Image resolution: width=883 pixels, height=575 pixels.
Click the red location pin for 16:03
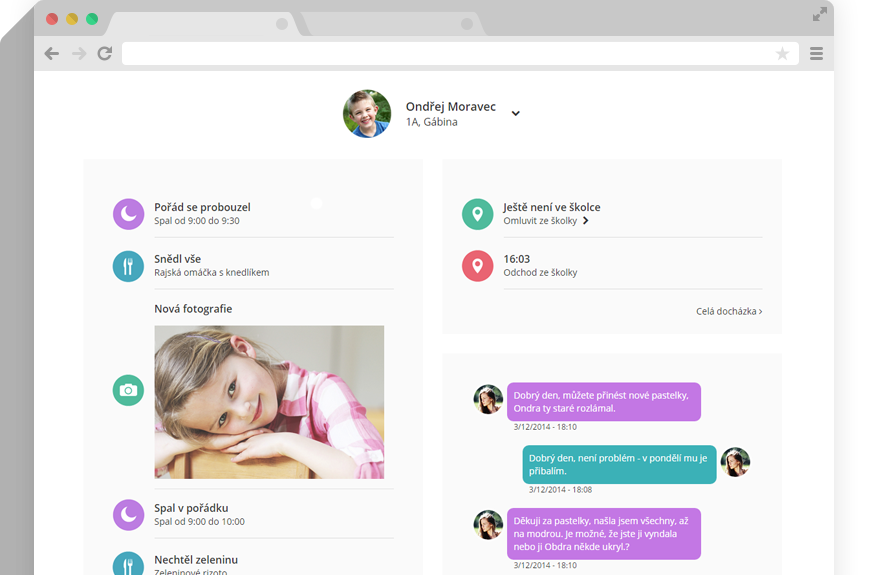click(478, 266)
